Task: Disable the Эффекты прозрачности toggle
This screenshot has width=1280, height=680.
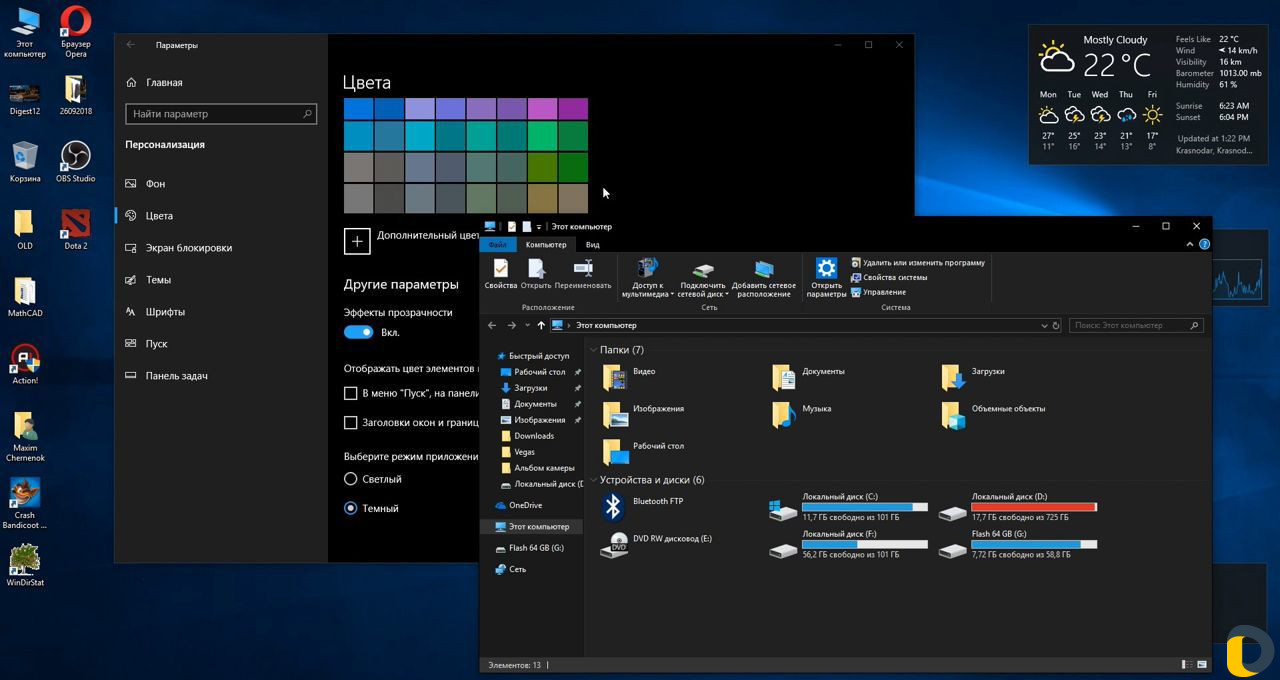Action: (358, 334)
